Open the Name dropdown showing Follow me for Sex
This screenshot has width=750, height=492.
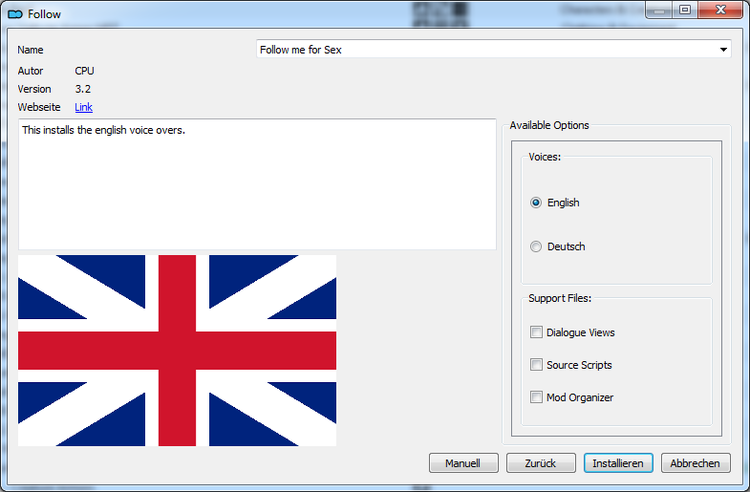(x=494, y=49)
